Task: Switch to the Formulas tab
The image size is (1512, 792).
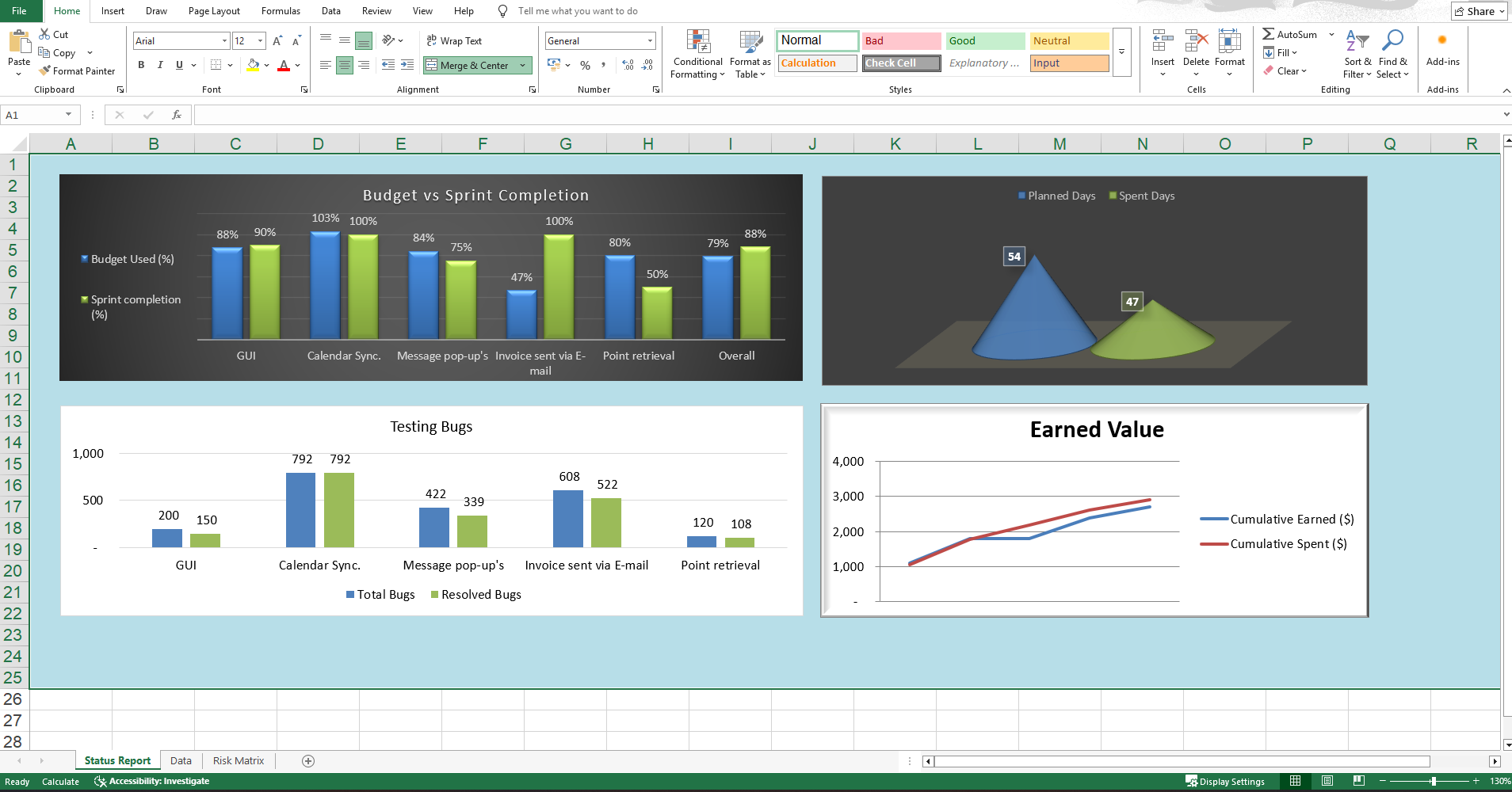Action: coord(281,11)
